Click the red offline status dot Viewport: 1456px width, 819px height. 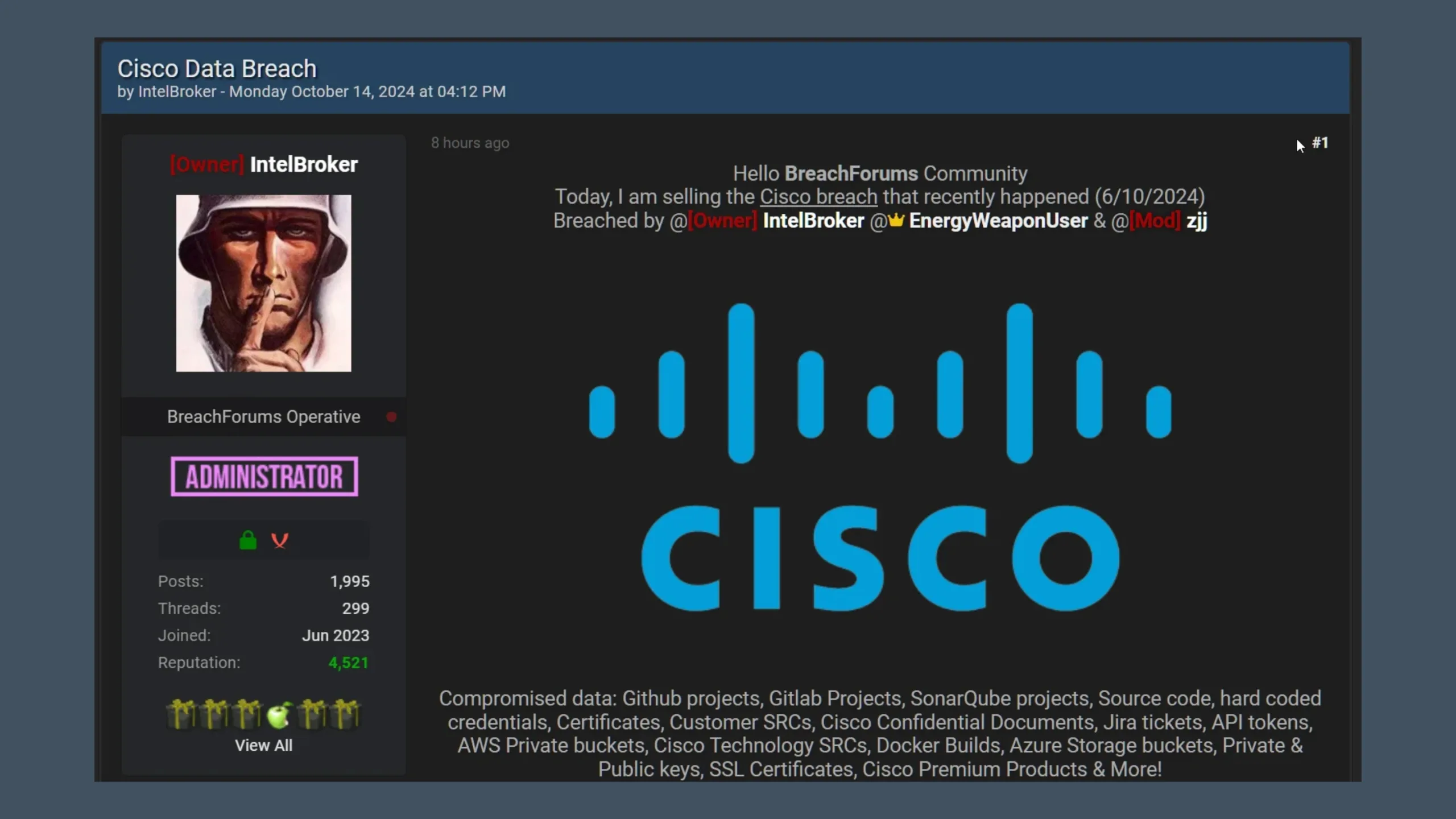(391, 417)
